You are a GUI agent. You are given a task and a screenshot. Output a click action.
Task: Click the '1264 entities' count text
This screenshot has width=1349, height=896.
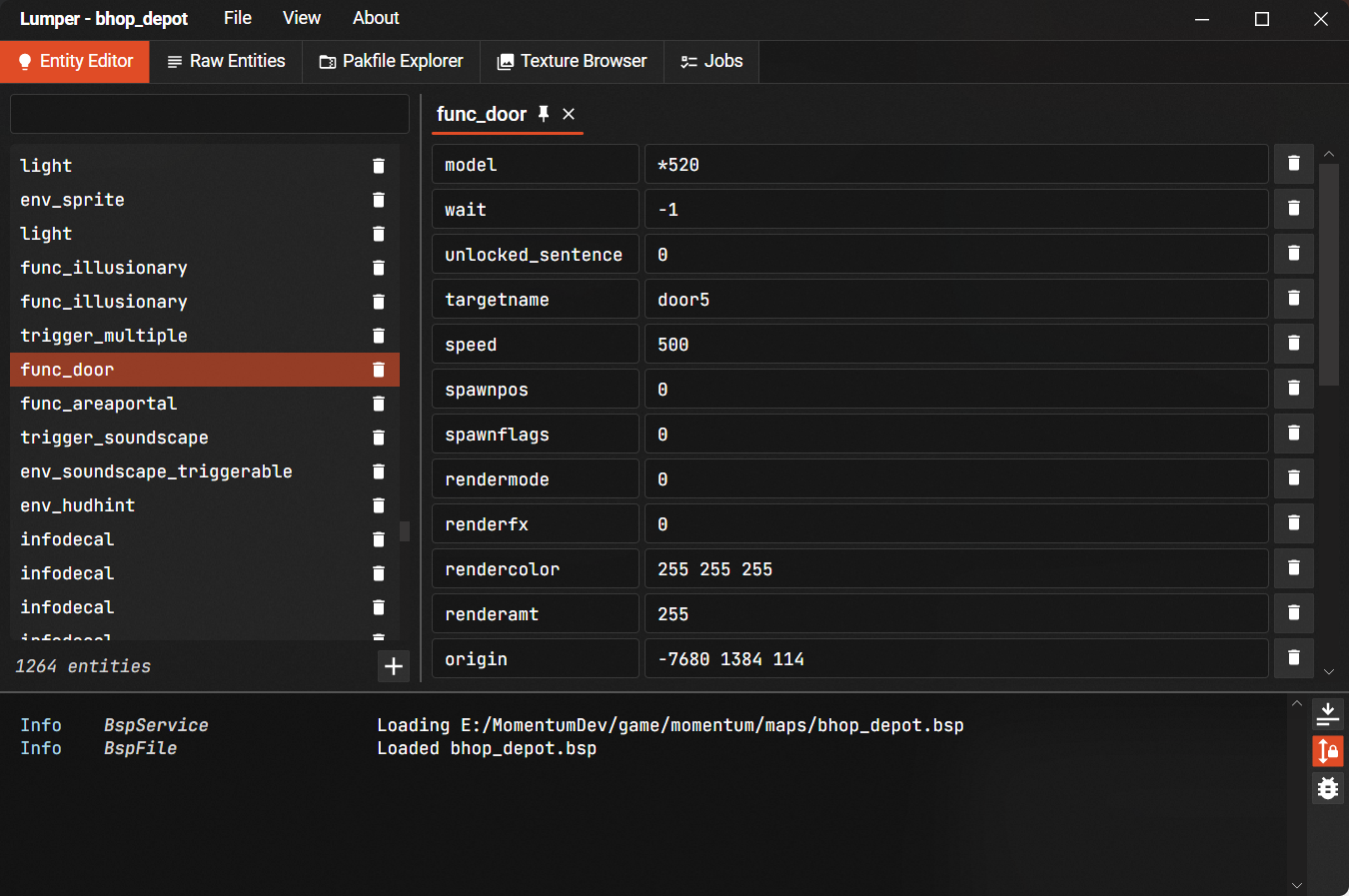pos(83,666)
